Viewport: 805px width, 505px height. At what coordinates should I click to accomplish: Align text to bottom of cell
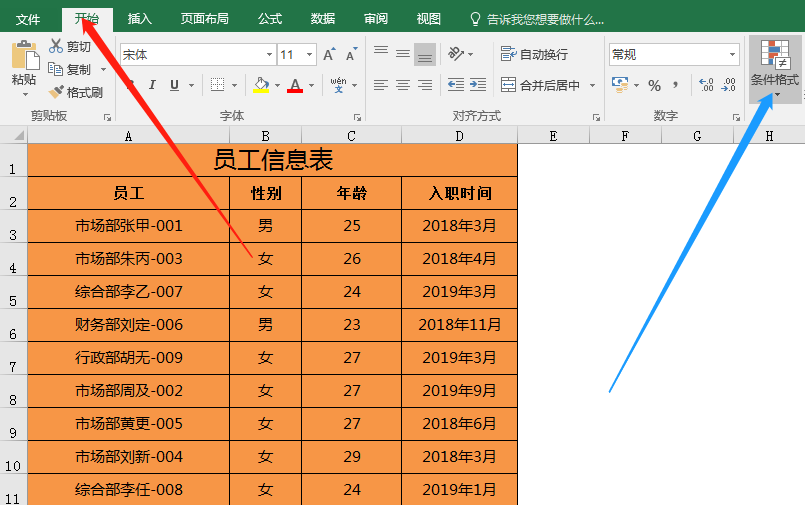[425, 54]
